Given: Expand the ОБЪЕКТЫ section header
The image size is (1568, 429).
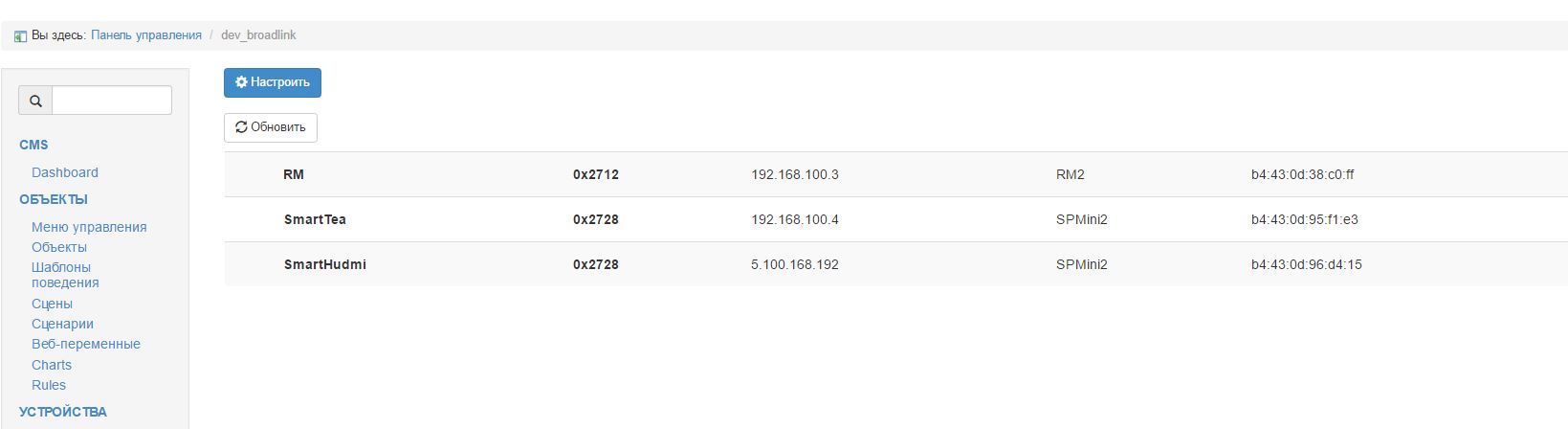Looking at the screenshot, I should 54,199.
